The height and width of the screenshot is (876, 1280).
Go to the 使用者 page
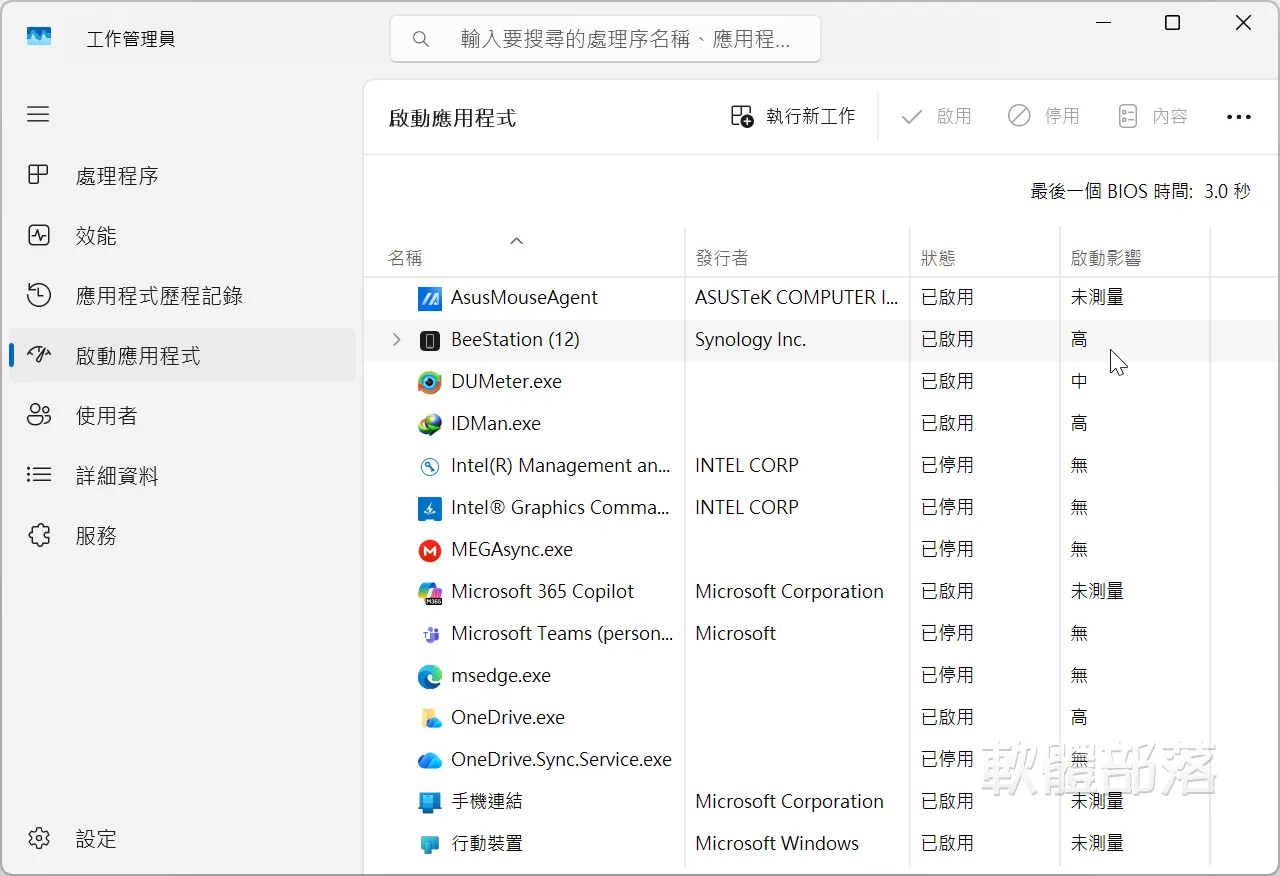coord(182,416)
